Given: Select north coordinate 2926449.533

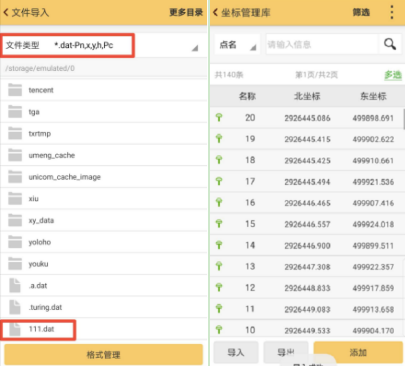Looking at the screenshot, I should coord(307,331).
